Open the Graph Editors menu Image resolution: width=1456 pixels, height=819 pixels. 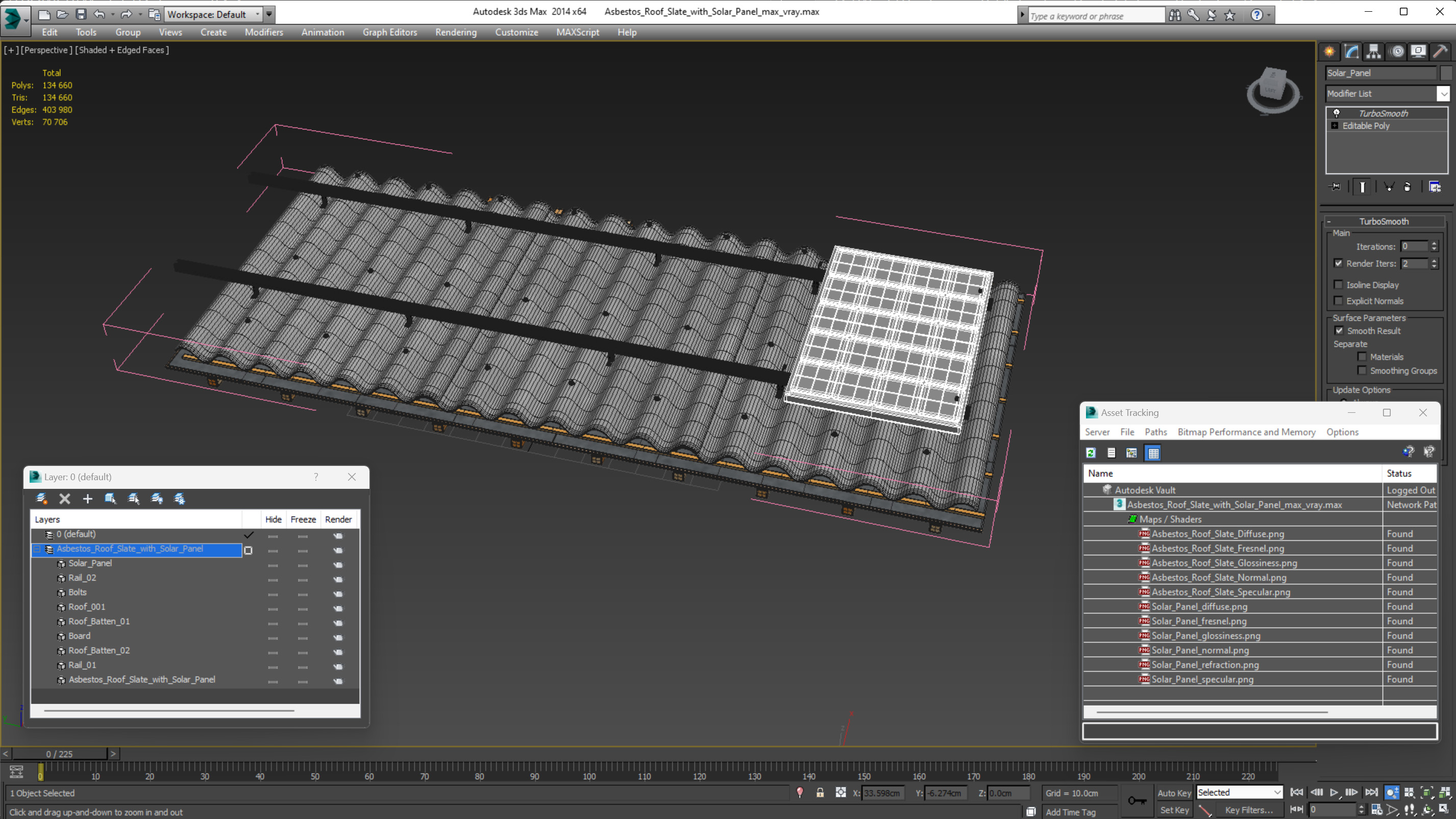click(390, 32)
